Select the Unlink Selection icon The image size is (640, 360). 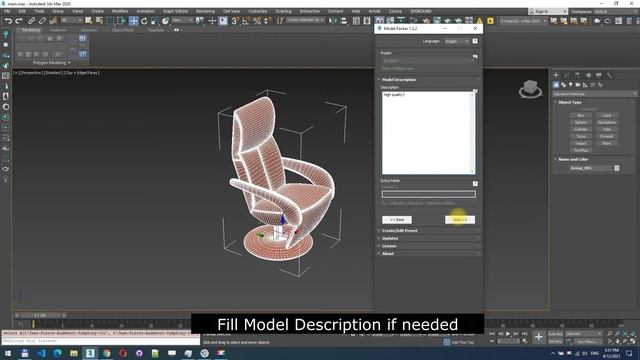click(x=42, y=21)
